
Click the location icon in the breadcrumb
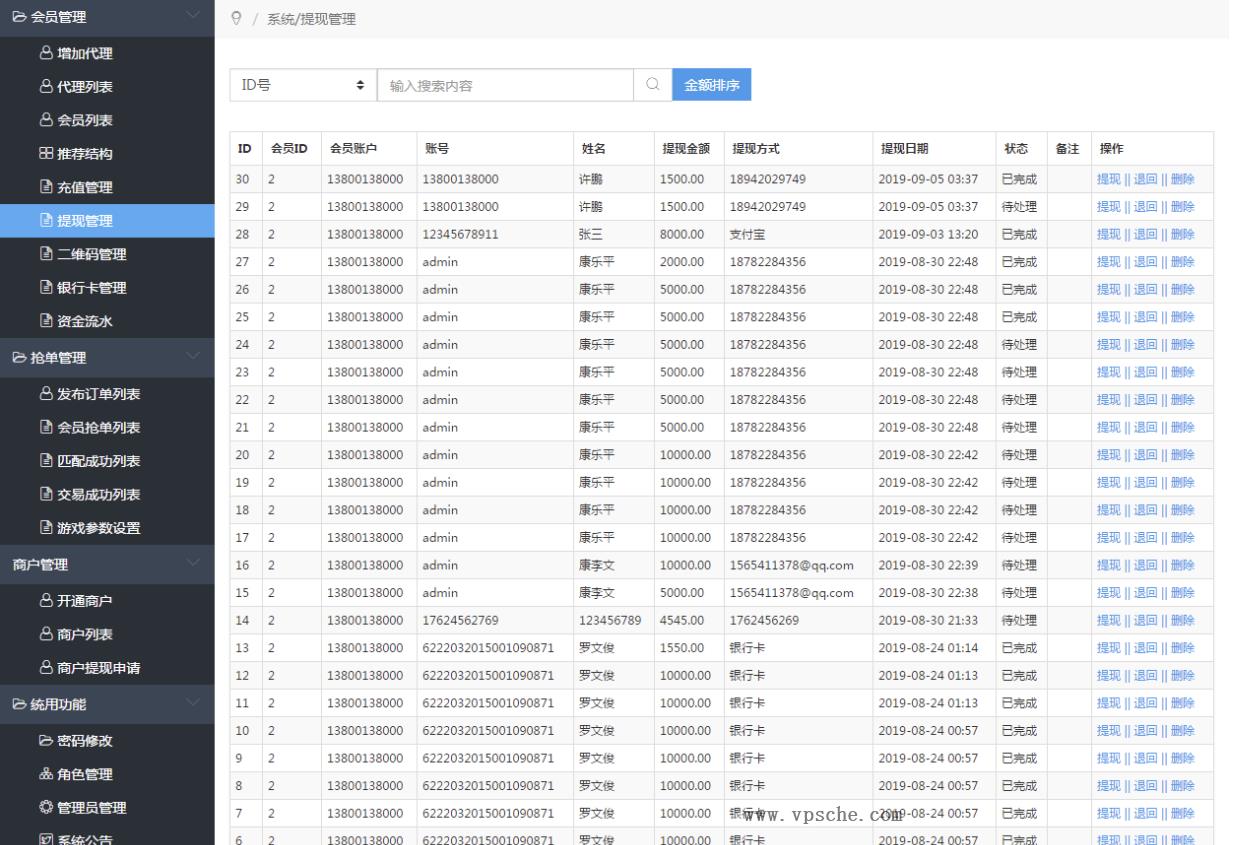235,19
